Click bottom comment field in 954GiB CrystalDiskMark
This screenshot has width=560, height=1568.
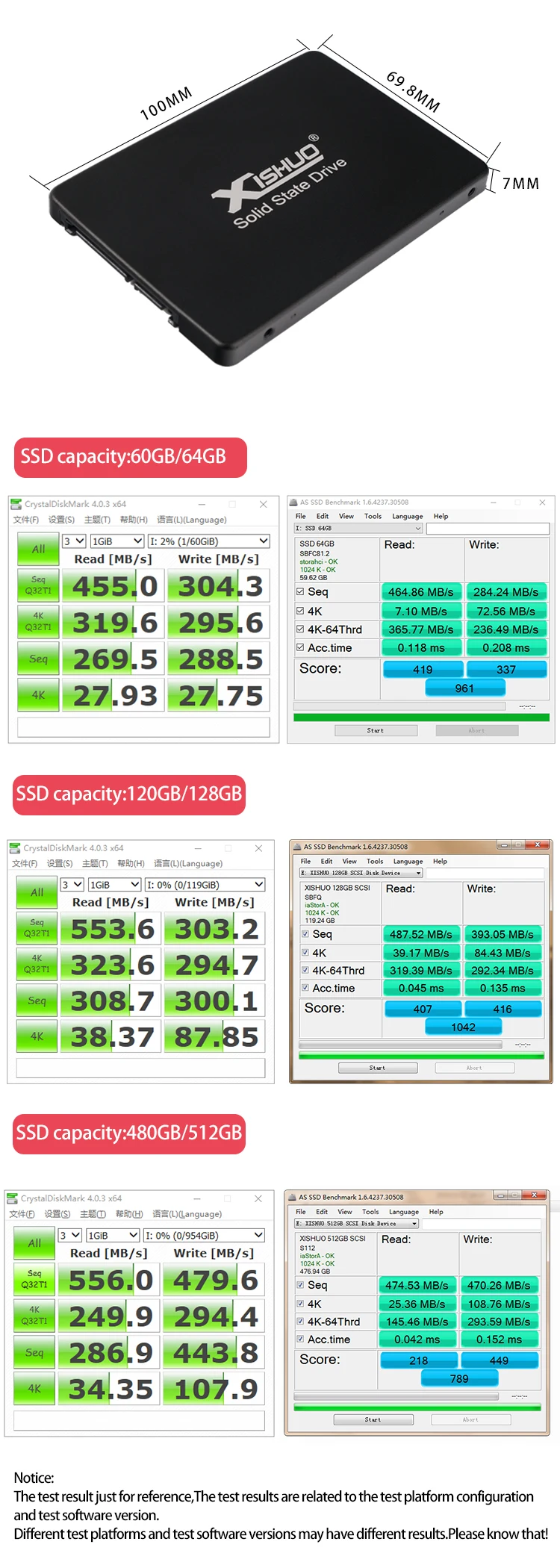(x=140, y=1420)
